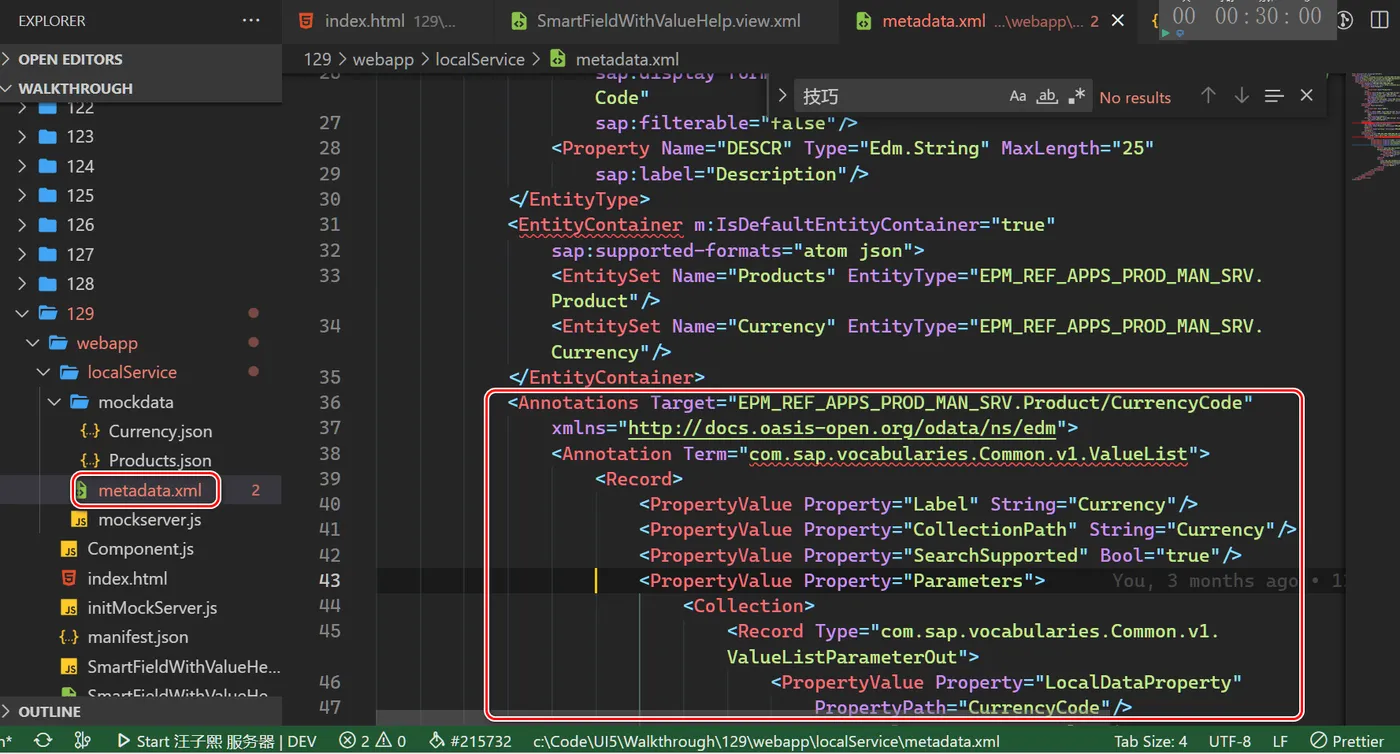Switch to the index.html tab
1400x754 pixels.
(x=389, y=21)
